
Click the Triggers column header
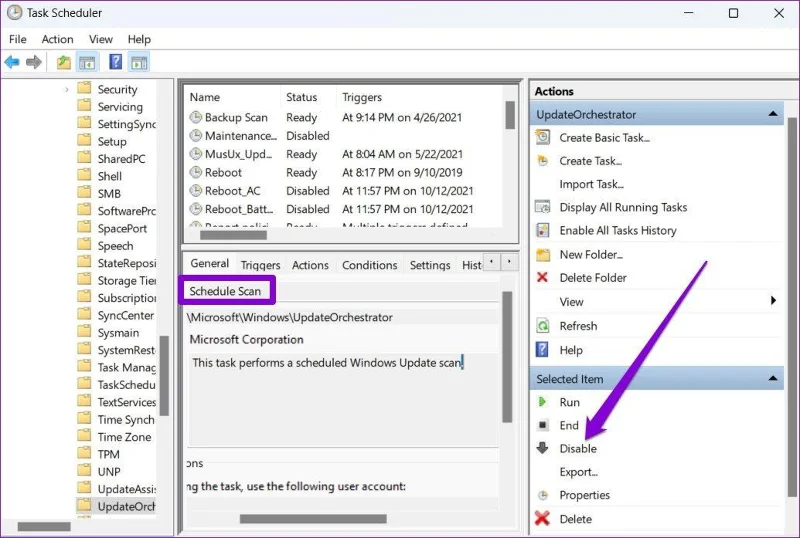point(362,97)
